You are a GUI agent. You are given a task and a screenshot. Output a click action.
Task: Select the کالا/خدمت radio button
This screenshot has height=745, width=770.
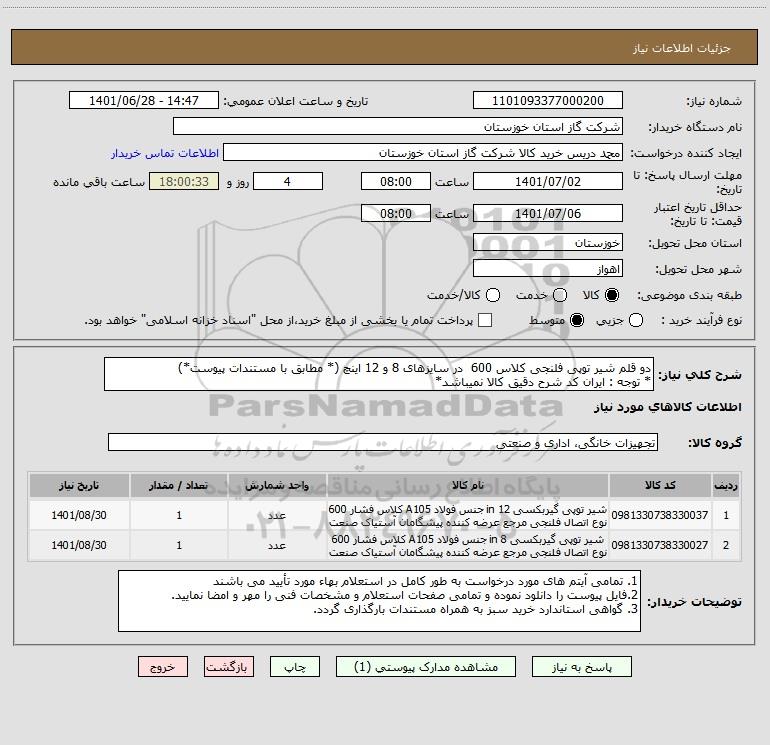pos(493,295)
